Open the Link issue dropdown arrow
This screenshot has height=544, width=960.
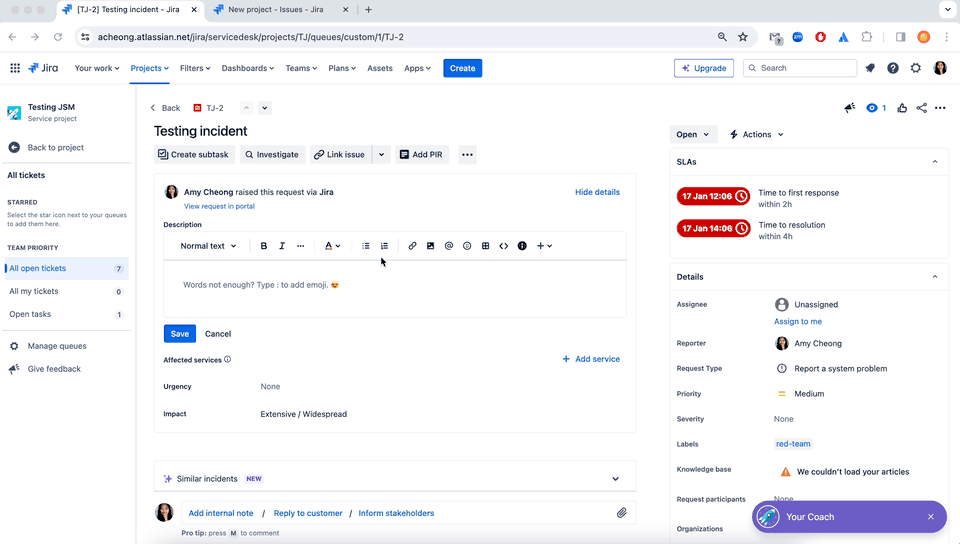click(381, 155)
